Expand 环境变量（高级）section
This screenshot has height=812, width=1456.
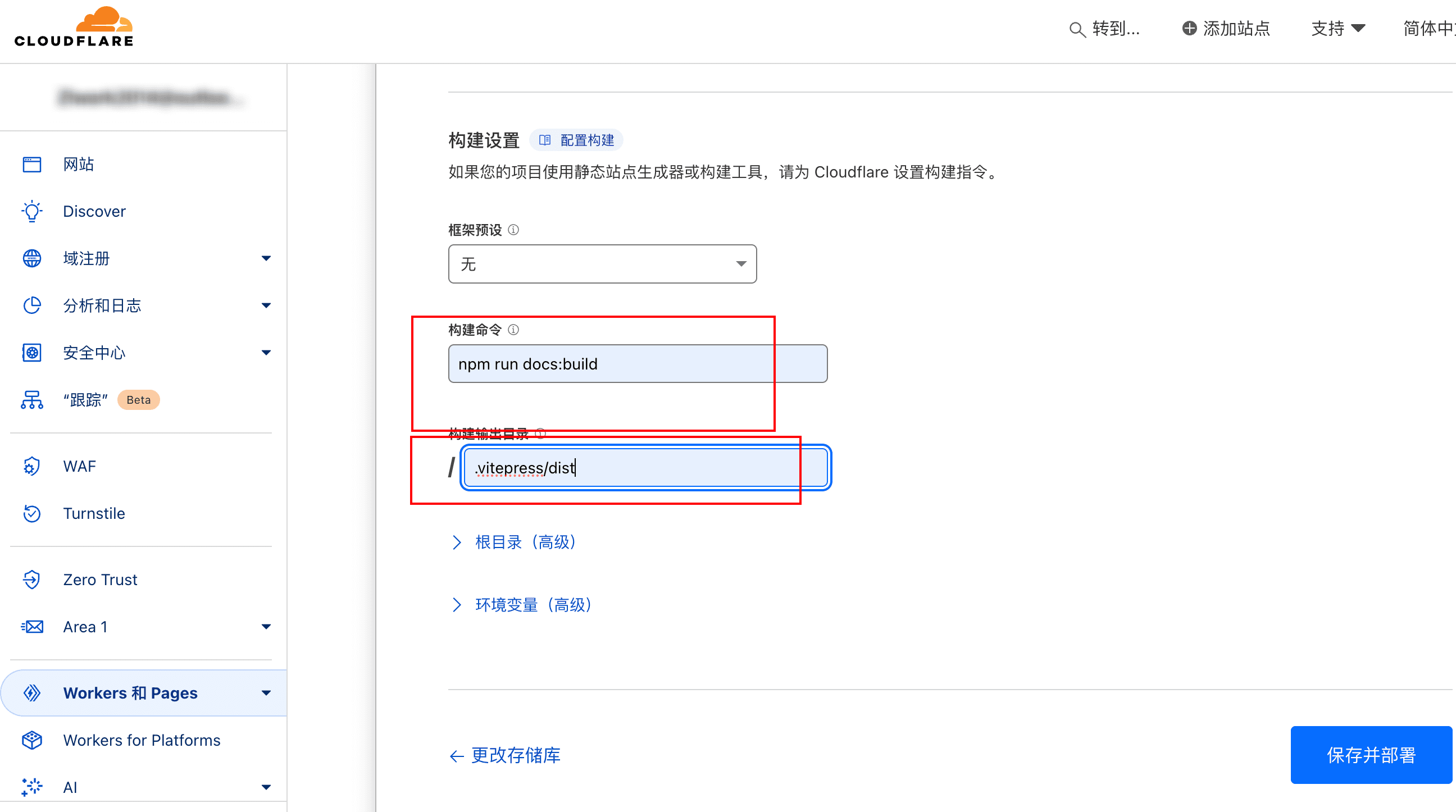pos(532,604)
